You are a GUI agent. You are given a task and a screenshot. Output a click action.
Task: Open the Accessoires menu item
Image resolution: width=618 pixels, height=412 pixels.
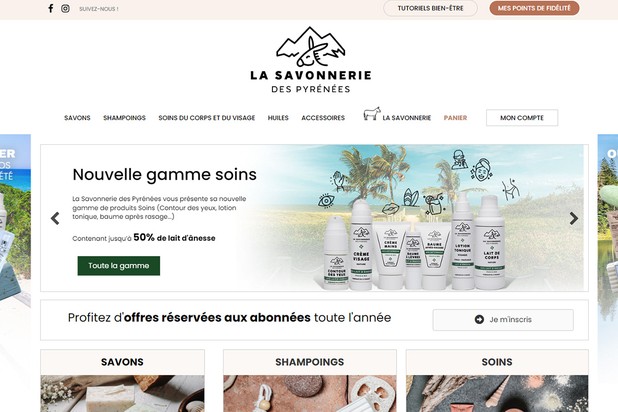coord(323,118)
